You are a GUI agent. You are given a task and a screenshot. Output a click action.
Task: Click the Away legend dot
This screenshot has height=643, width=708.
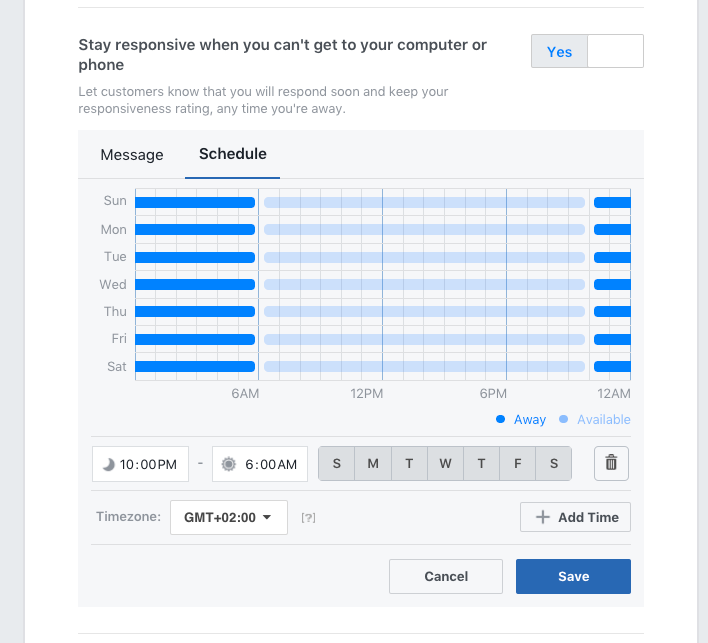click(500, 419)
